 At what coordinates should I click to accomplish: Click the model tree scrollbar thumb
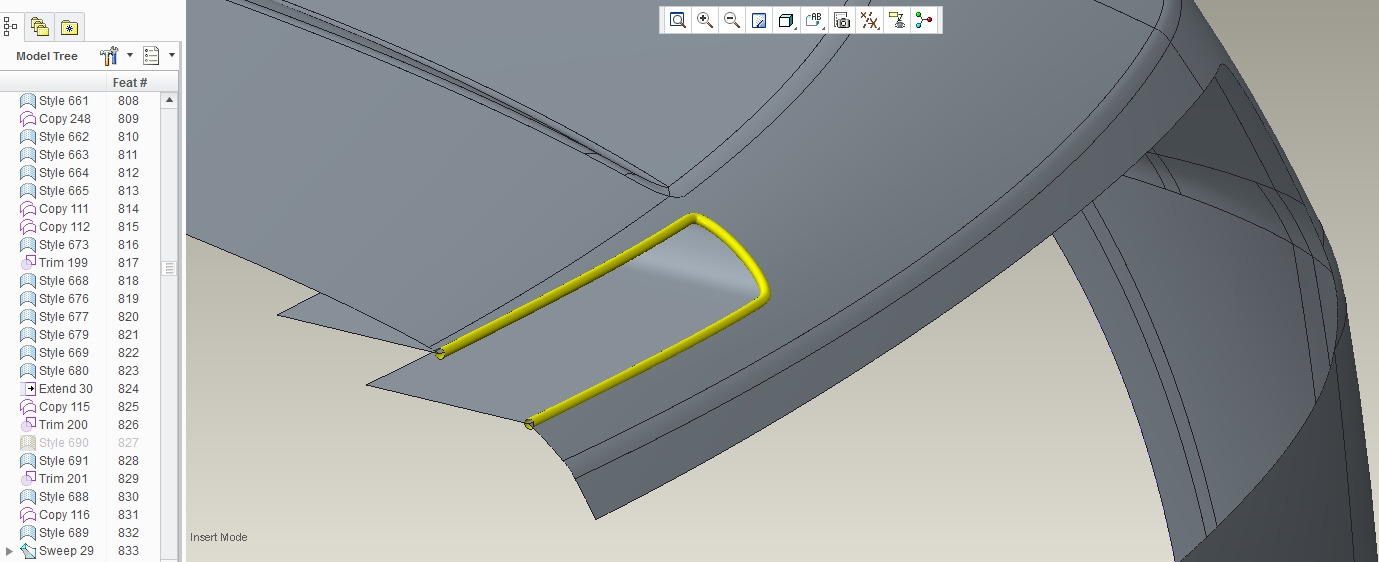170,268
